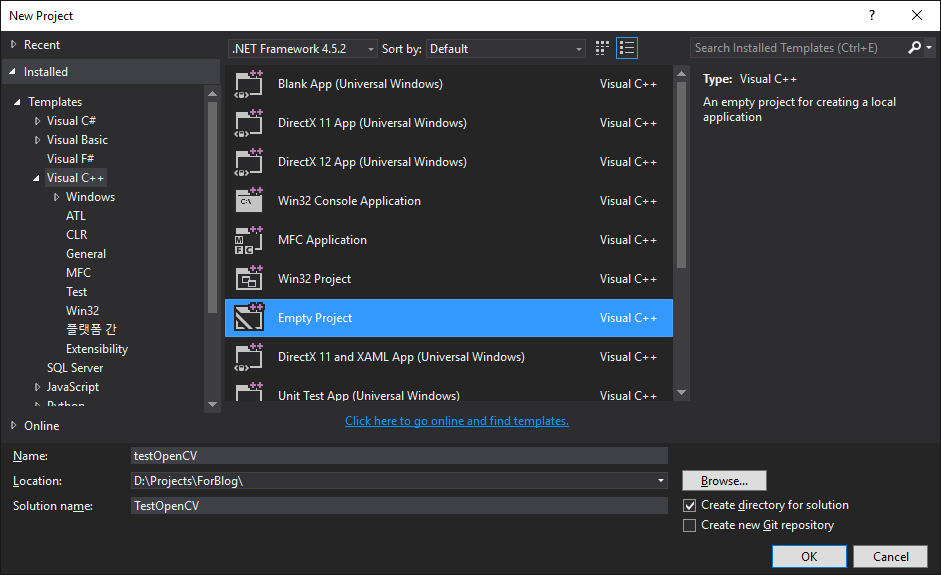Switch to small icons view
This screenshot has height=575, width=941.
tap(602, 48)
